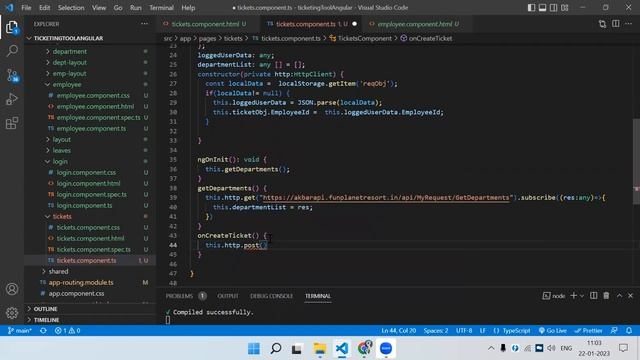
Task: Switch to the Output panel tab
Action: (228, 296)
